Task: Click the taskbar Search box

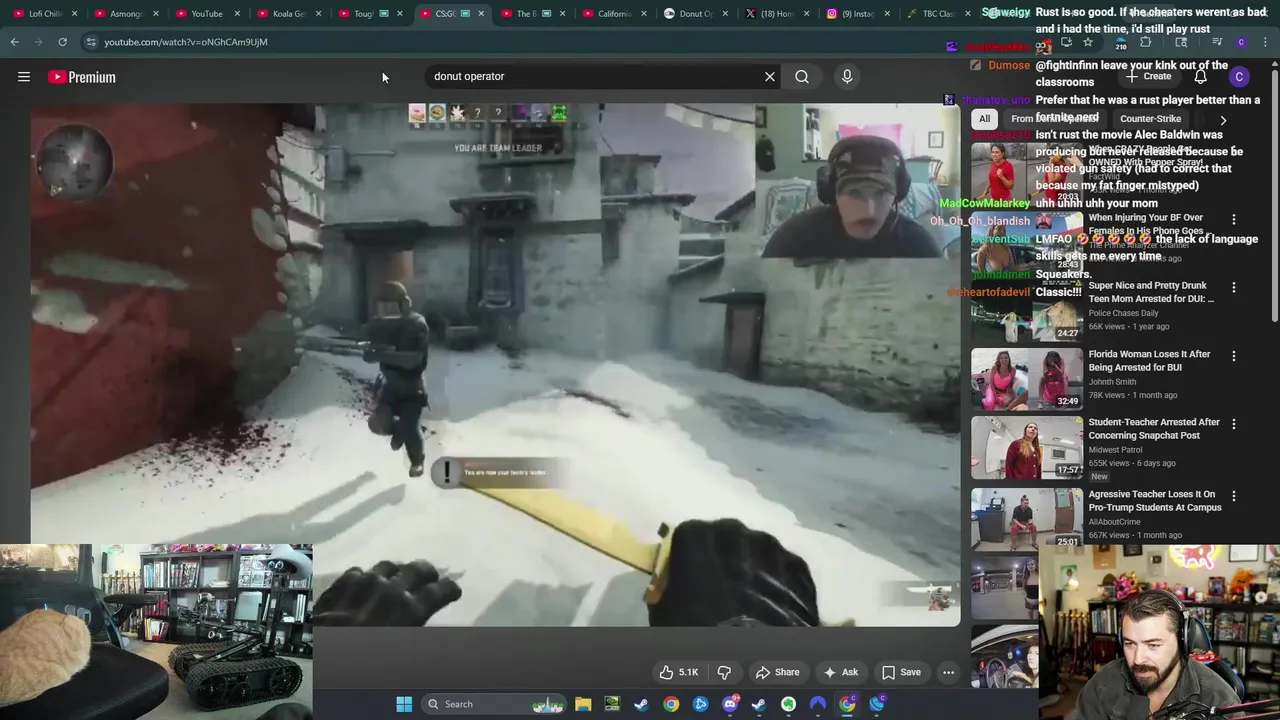Action: [494, 704]
